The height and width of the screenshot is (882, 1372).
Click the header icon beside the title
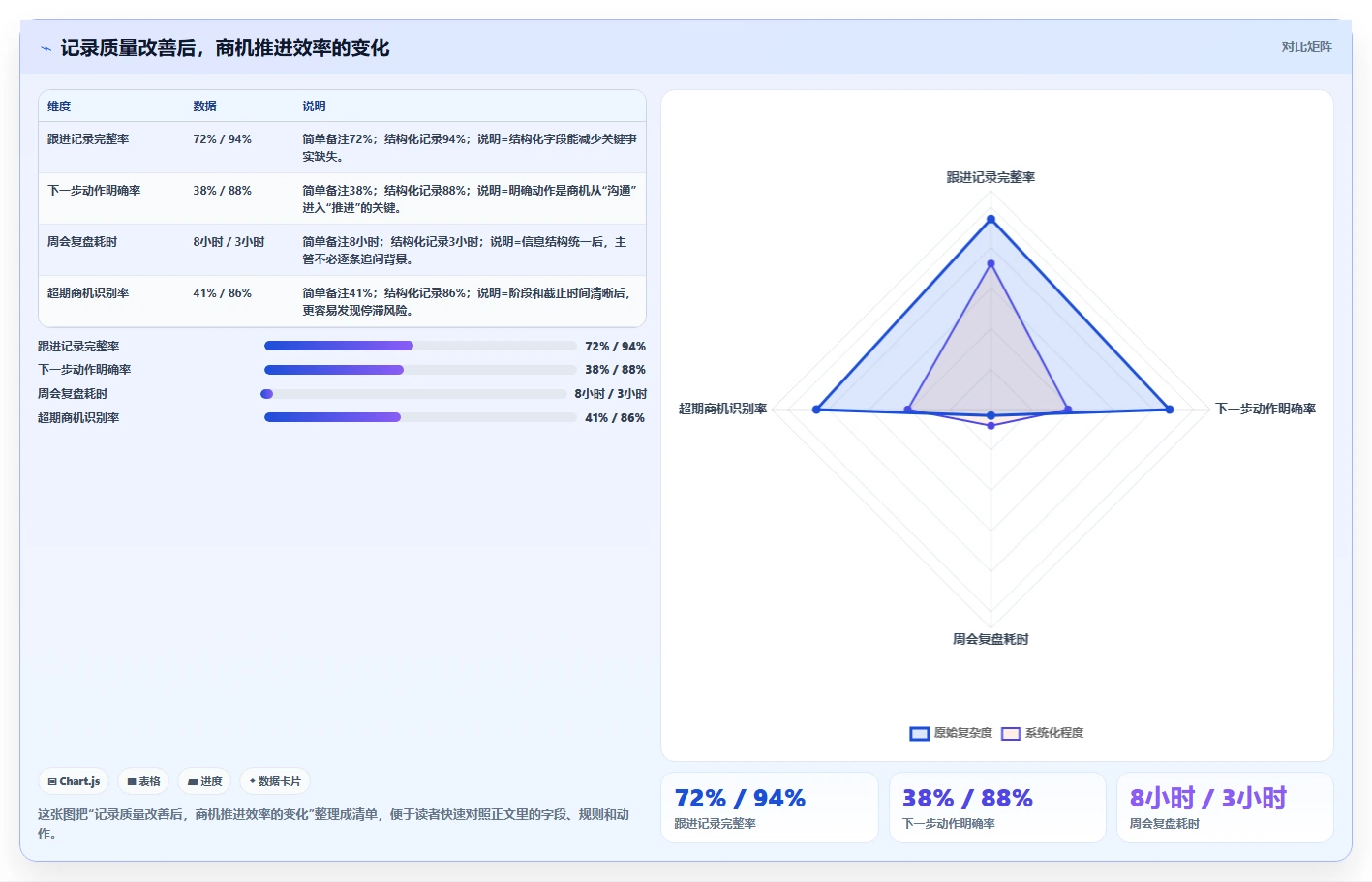(x=46, y=48)
